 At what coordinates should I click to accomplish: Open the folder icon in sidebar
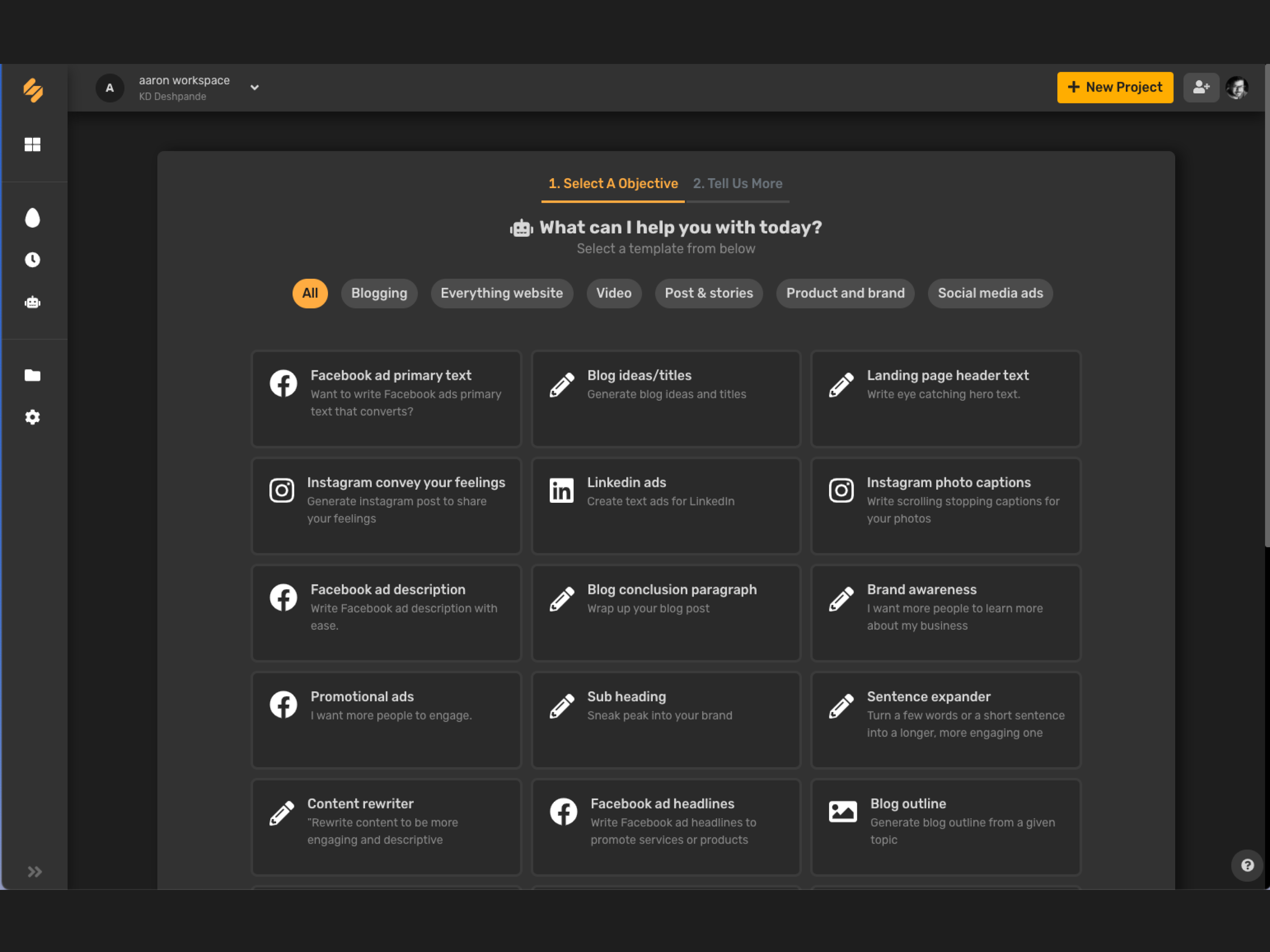tap(32, 375)
